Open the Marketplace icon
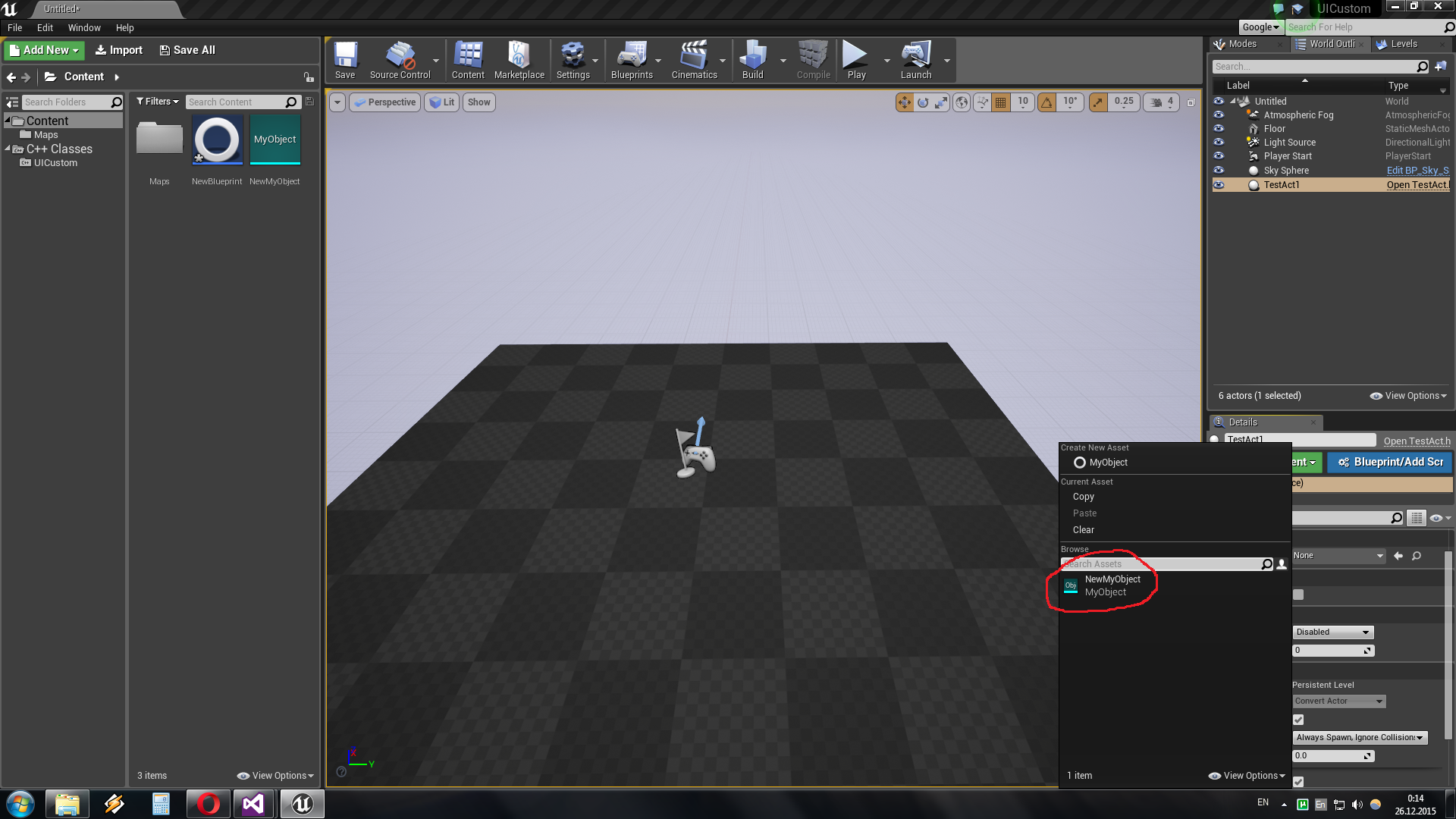The width and height of the screenshot is (1456, 819). point(519,60)
